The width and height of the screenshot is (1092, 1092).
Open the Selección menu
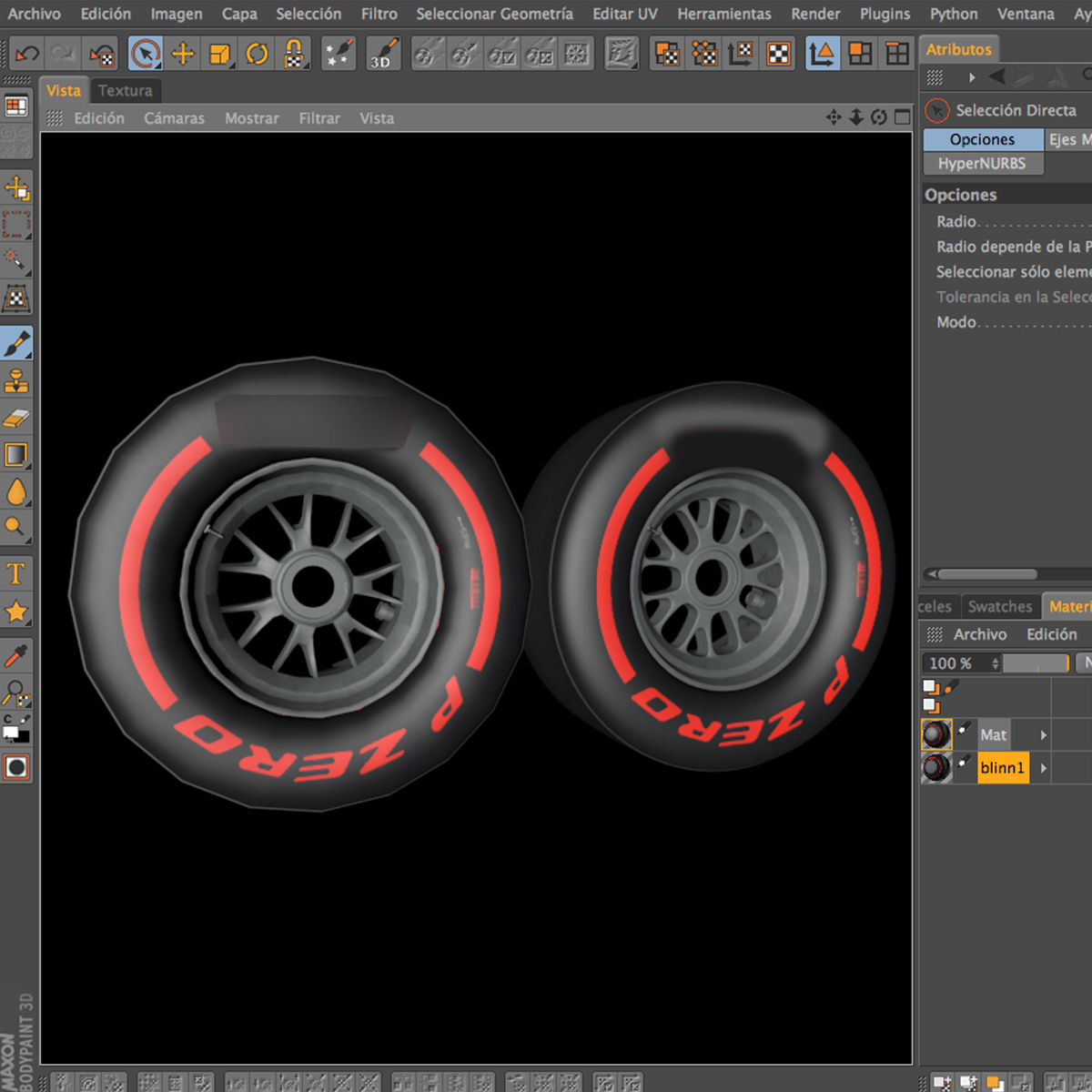[x=308, y=14]
